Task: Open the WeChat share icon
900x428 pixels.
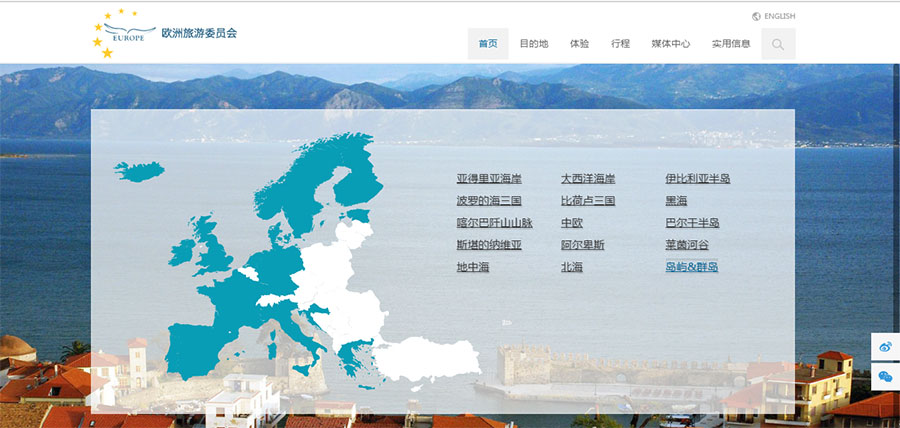Action: click(885, 376)
